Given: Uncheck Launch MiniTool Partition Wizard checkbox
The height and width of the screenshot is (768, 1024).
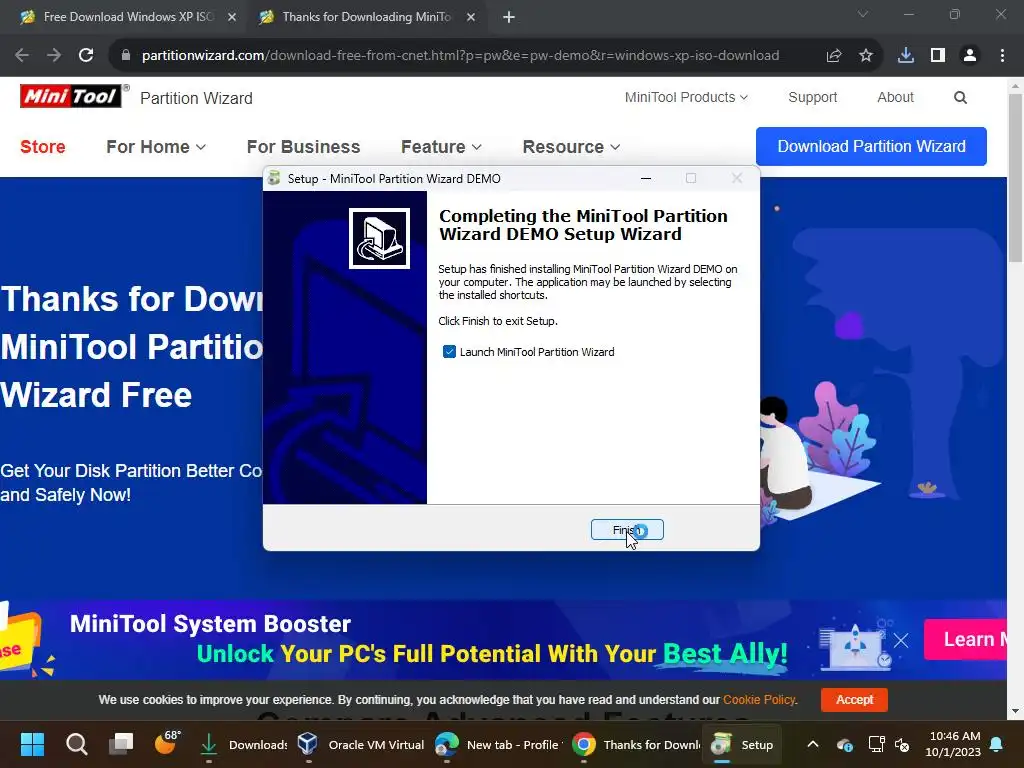Looking at the screenshot, I should [449, 352].
